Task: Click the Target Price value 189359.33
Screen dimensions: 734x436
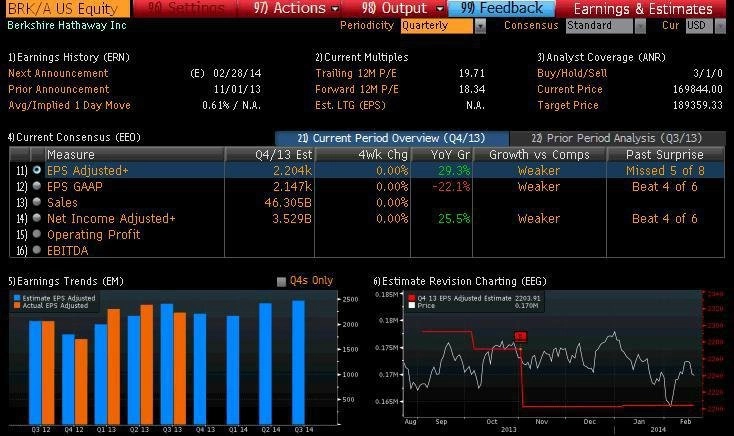Action: tap(697, 105)
